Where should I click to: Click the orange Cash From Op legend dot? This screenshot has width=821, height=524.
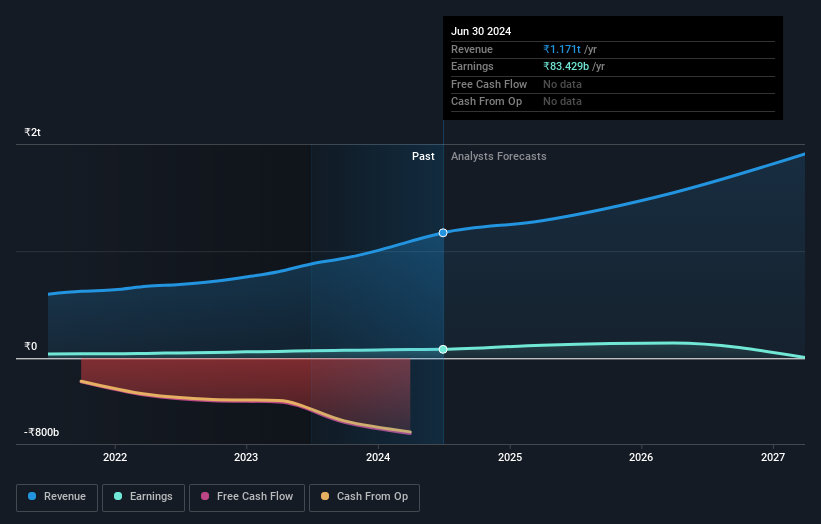click(325, 496)
